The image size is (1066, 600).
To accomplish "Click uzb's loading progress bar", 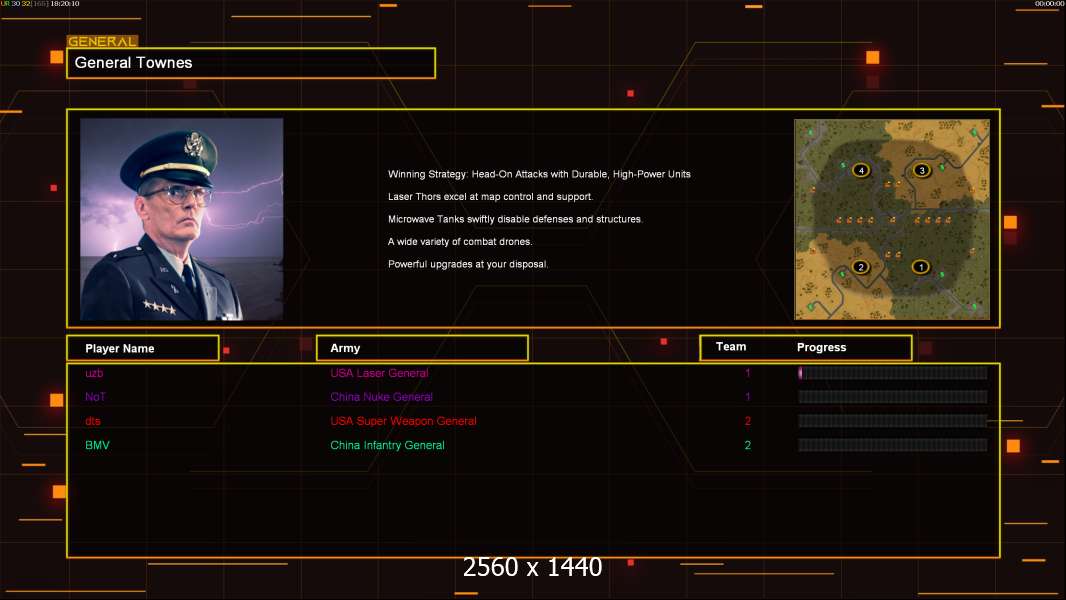I will (893, 372).
